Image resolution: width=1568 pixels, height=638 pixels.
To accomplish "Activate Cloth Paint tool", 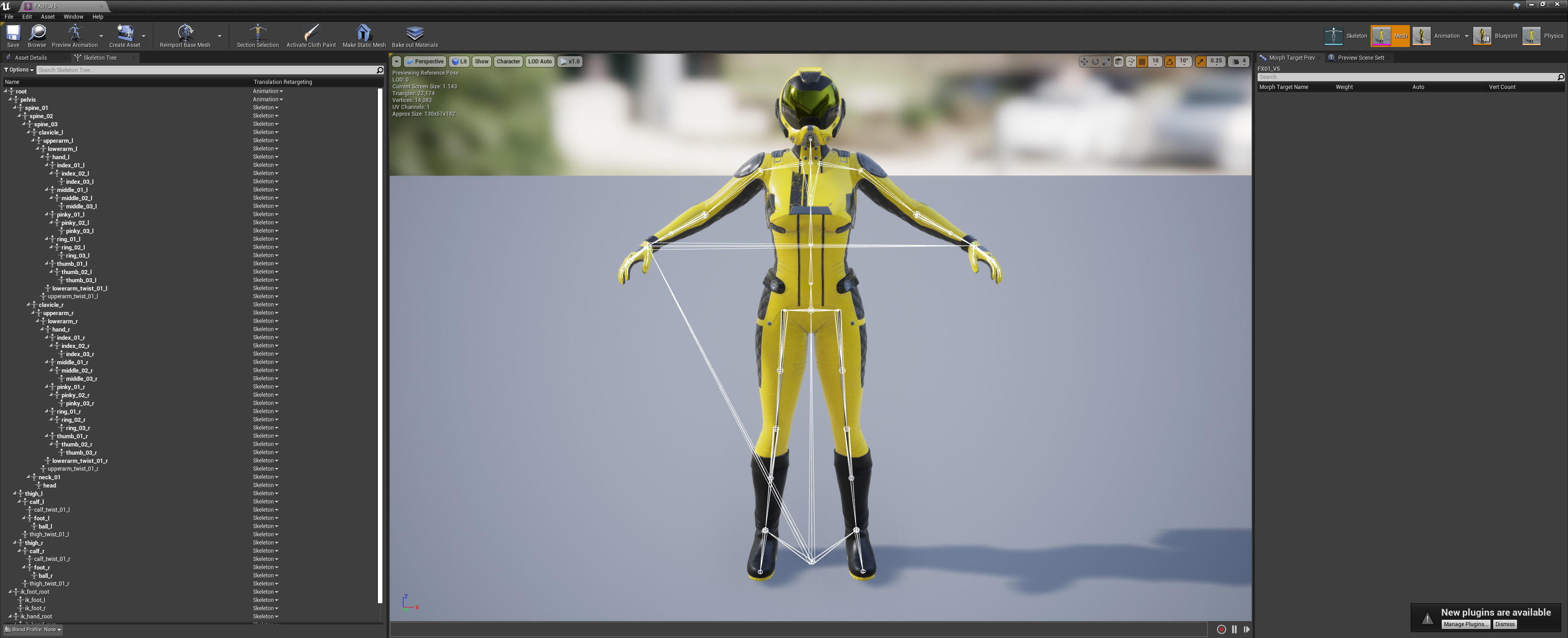I will coord(311,33).
